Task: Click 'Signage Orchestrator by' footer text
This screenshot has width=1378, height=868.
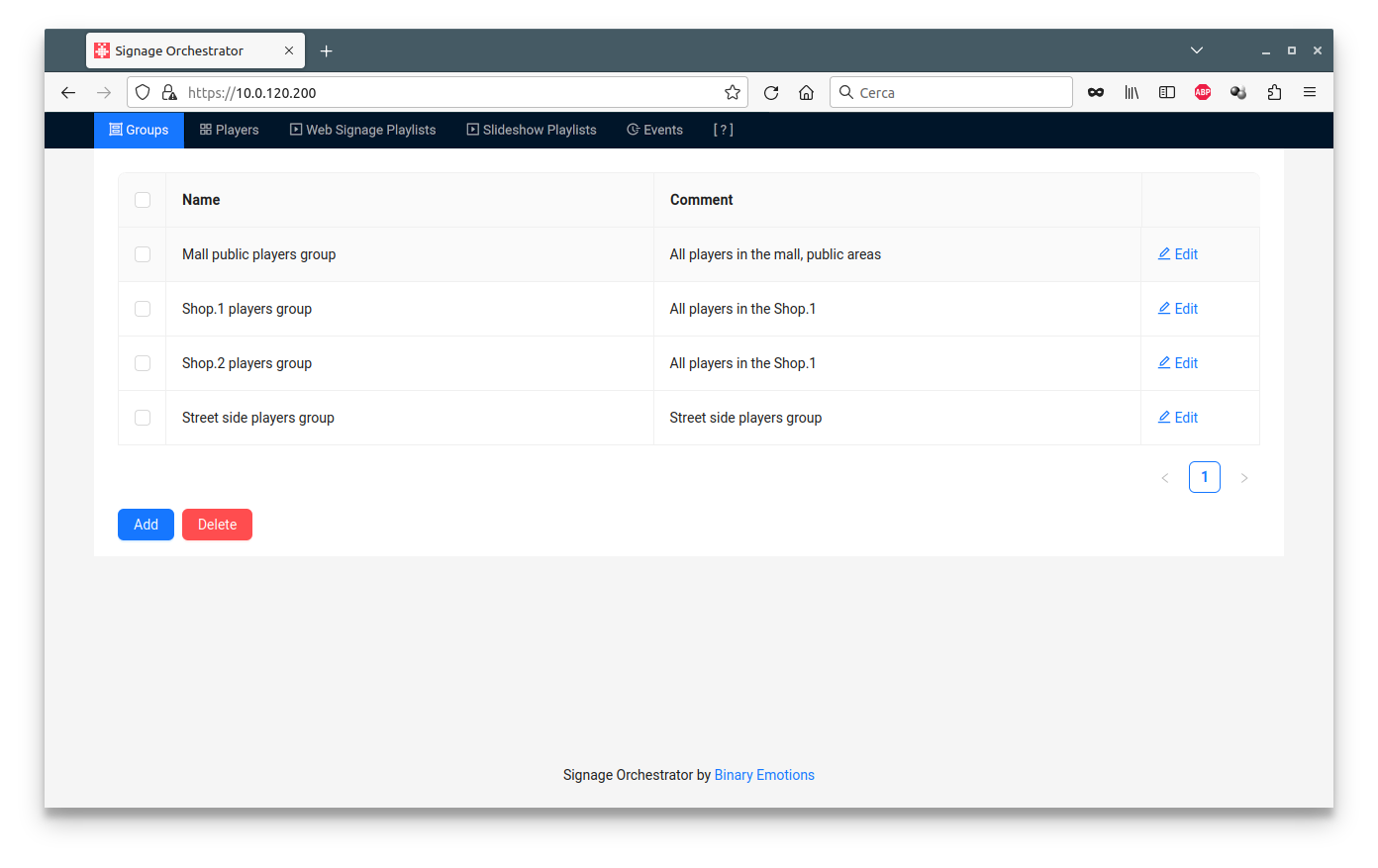Action: tap(637, 775)
